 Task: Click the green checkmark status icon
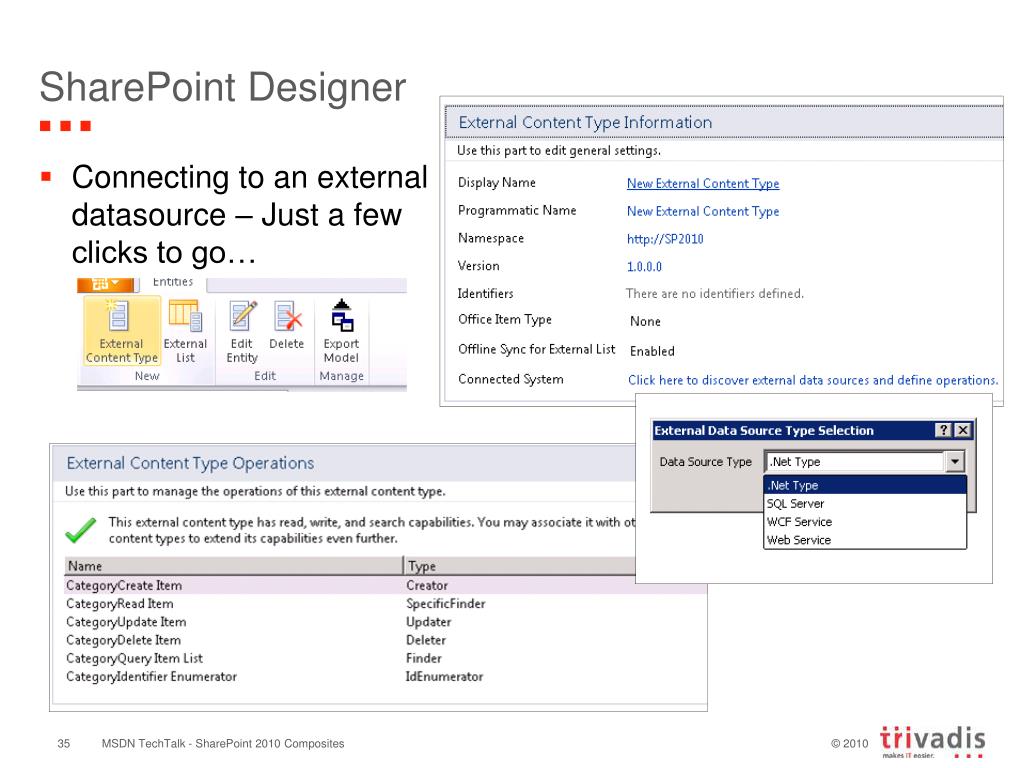(x=81, y=530)
